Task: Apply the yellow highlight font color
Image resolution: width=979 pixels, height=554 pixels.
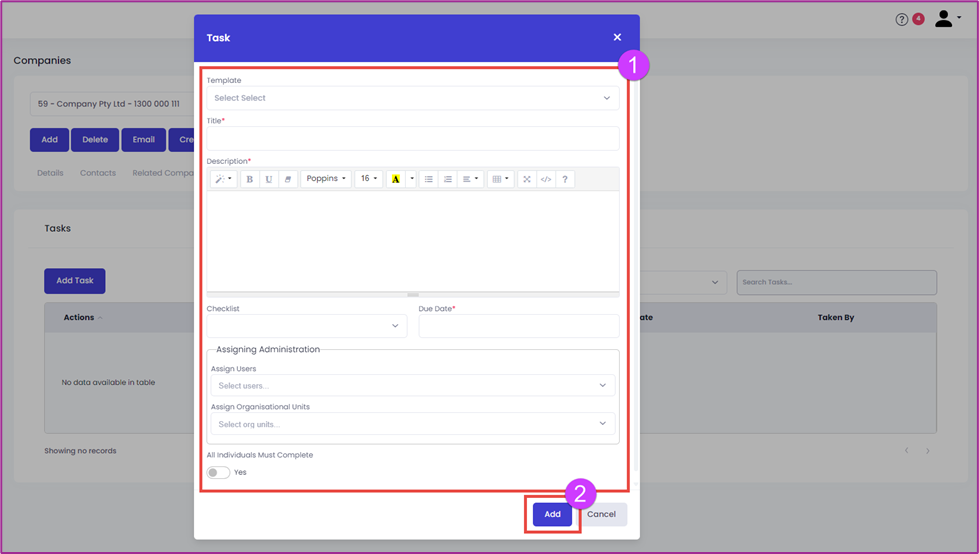Action: pyautogui.click(x=396, y=179)
